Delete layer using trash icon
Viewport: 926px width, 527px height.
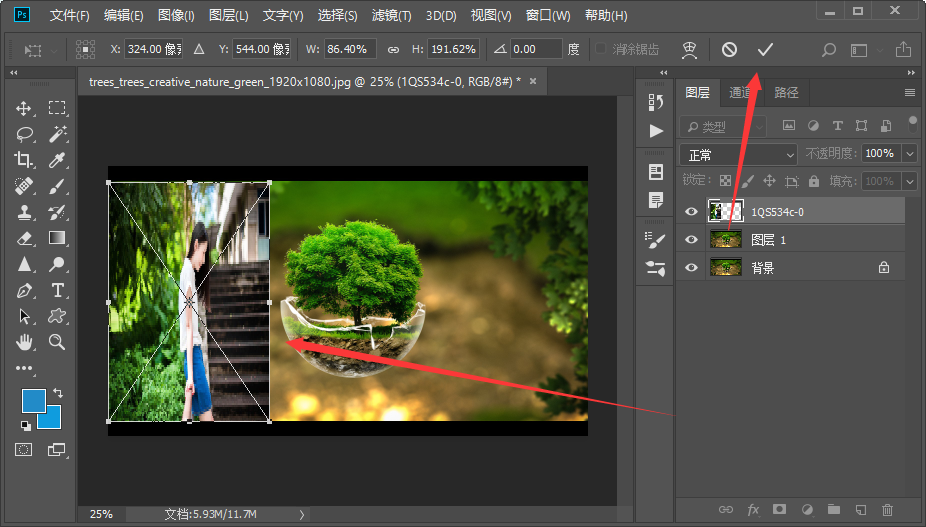[887, 510]
